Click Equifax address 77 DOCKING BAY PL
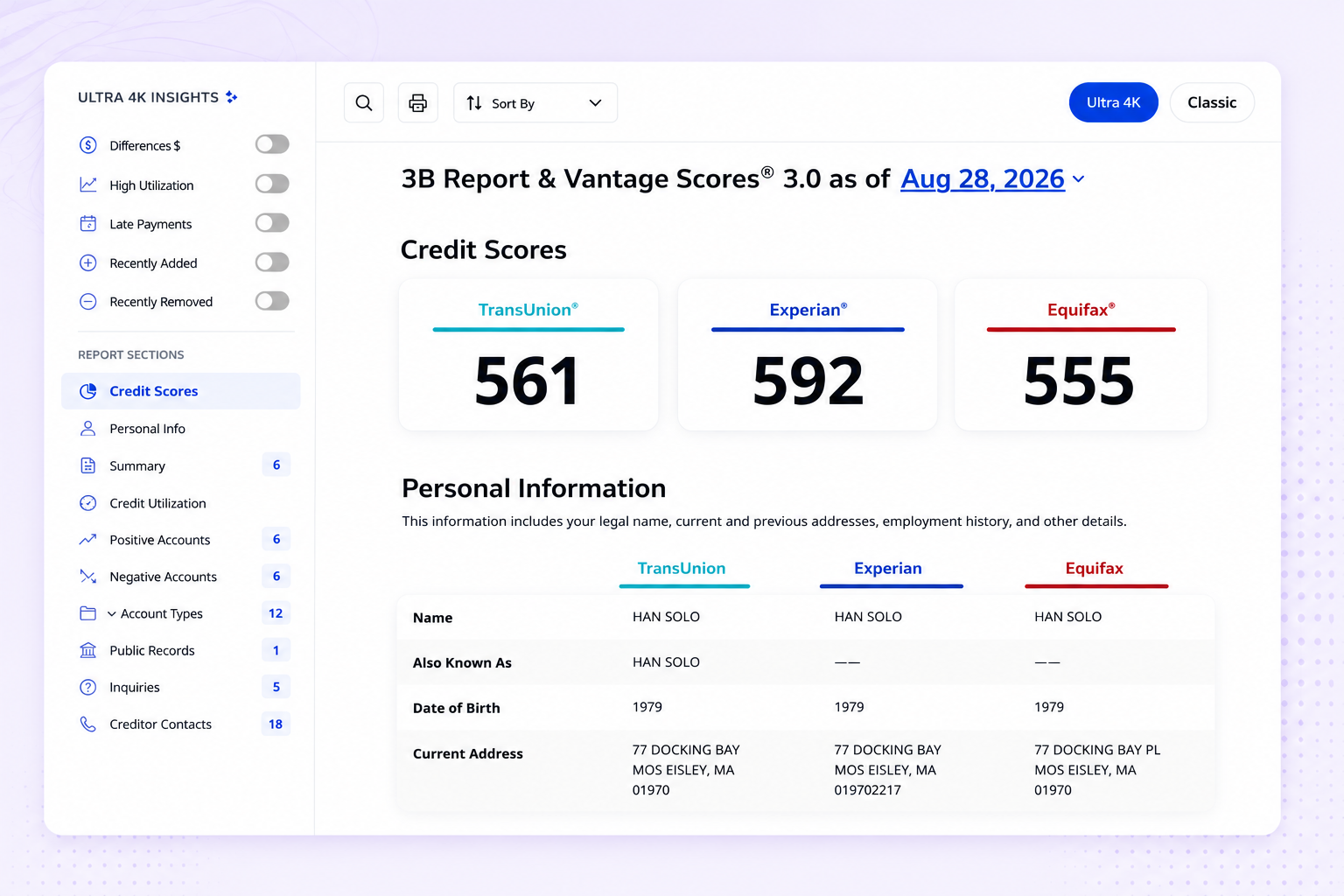1344x896 pixels. click(x=1097, y=750)
